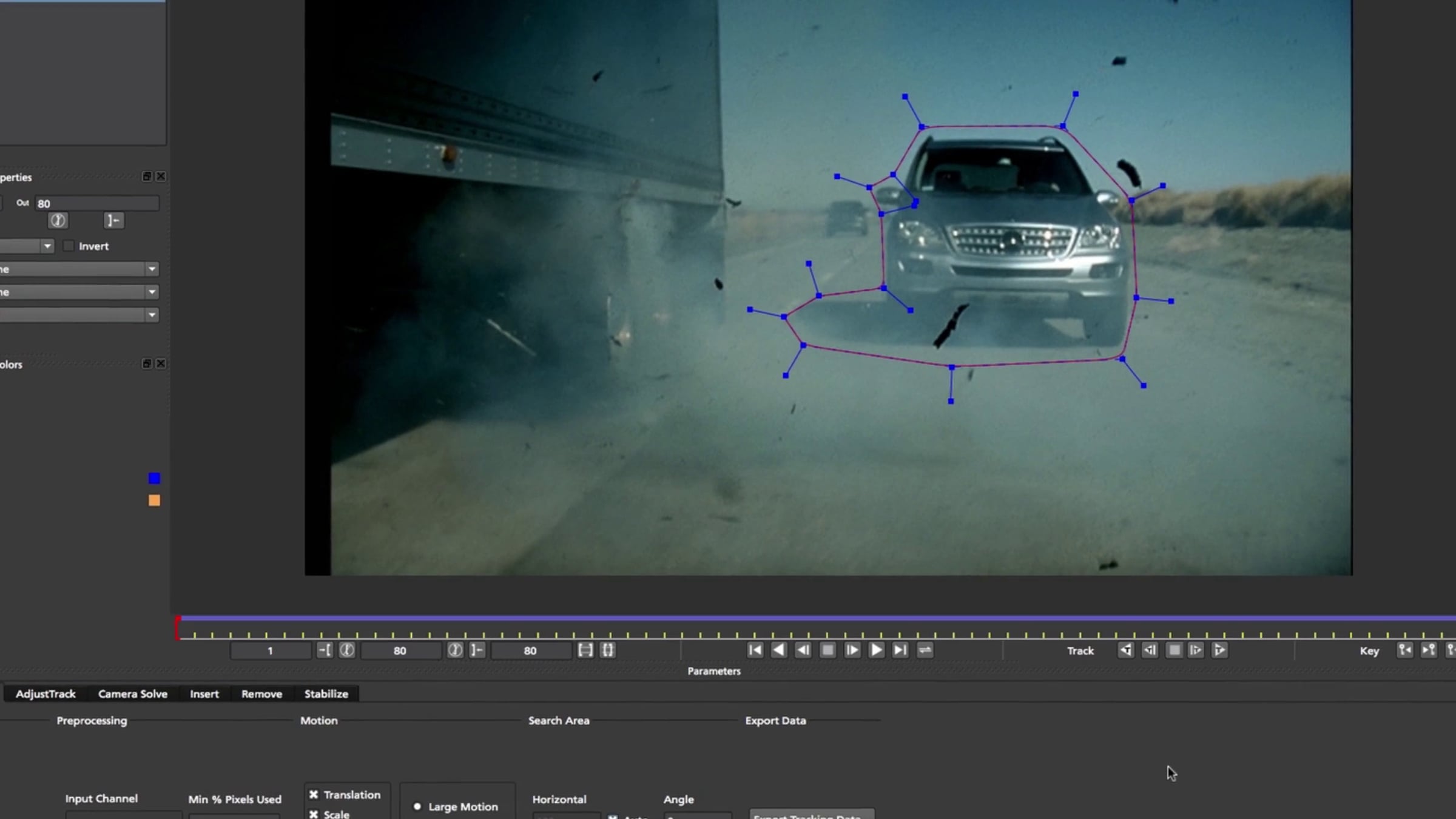Stop tracking with the Track stop button
The image size is (1456, 819).
pos(1174,650)
